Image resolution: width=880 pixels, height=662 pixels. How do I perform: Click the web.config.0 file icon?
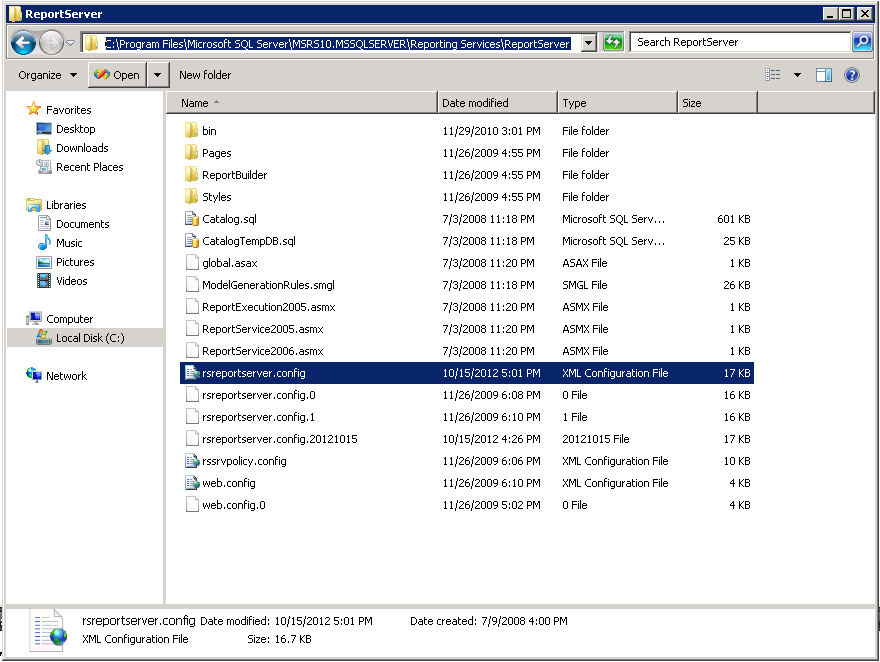pos(191,505)
